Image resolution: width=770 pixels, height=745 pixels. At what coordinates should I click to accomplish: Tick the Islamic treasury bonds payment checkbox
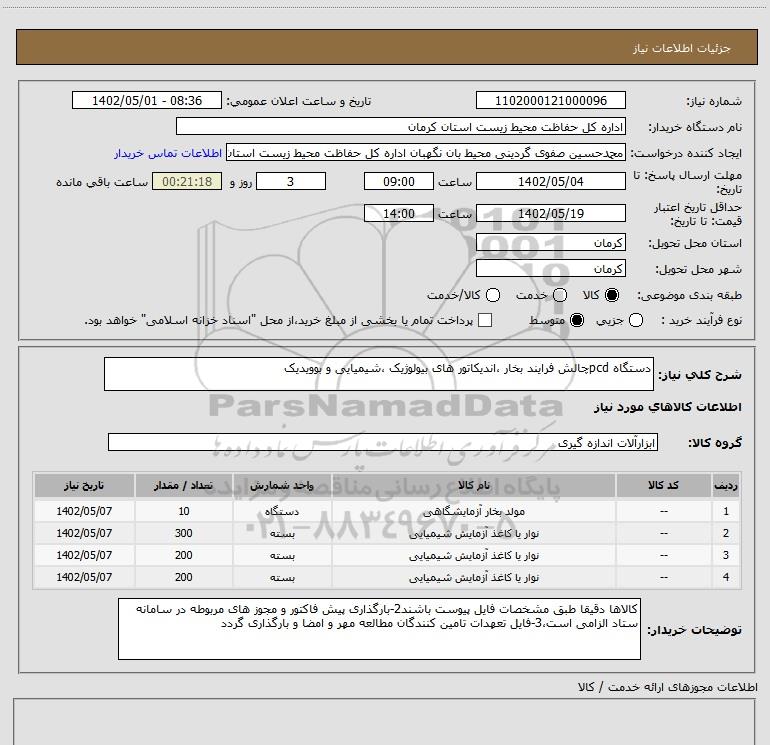485,320
